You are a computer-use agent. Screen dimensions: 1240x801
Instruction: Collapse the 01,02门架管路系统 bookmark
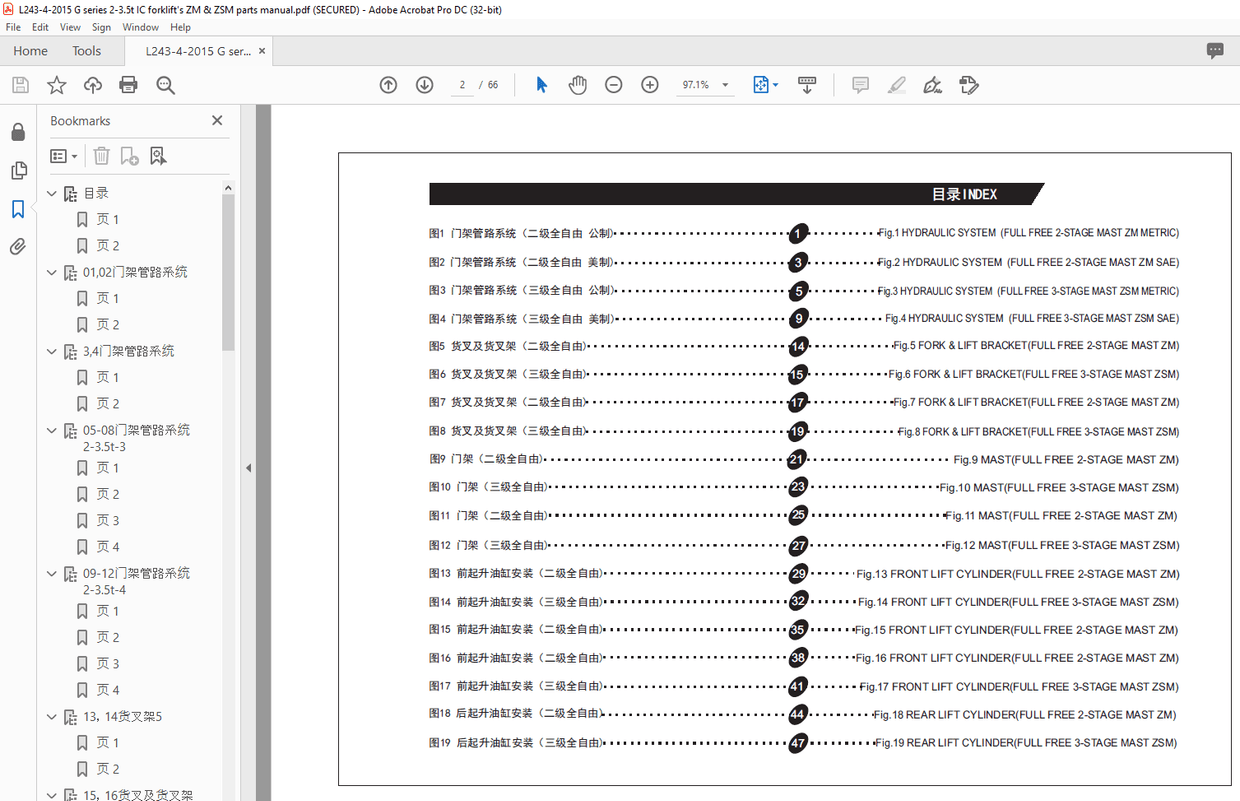point(53,272)
